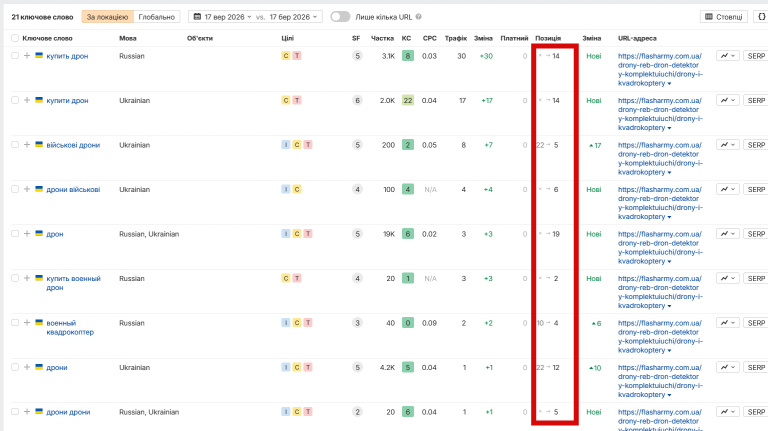Image resolution: width=768 pixels, height=431 pixels.
Task: Expand URL dropdown arrow in дрони row
Action: [669, 395]
